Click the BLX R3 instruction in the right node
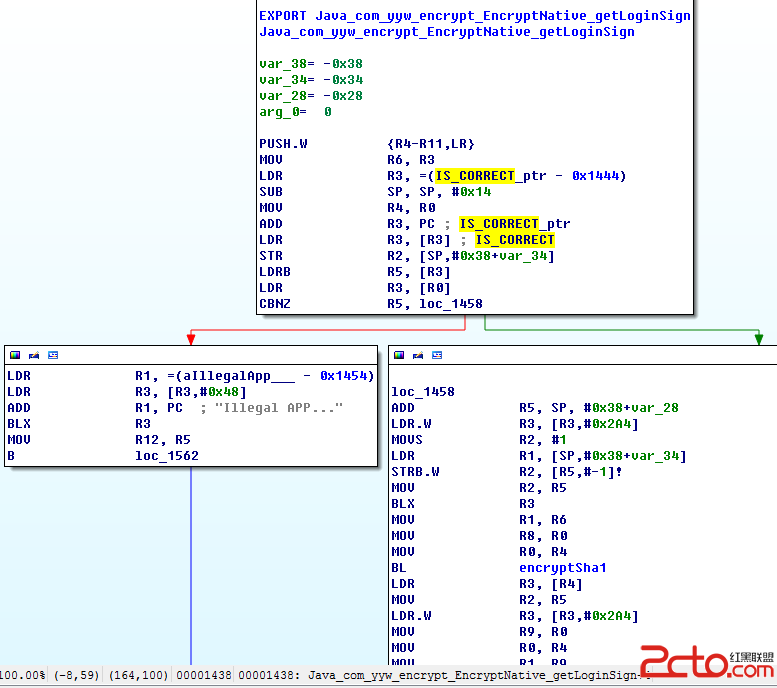This screenshot has width=777, height=688. pos(463,504)
